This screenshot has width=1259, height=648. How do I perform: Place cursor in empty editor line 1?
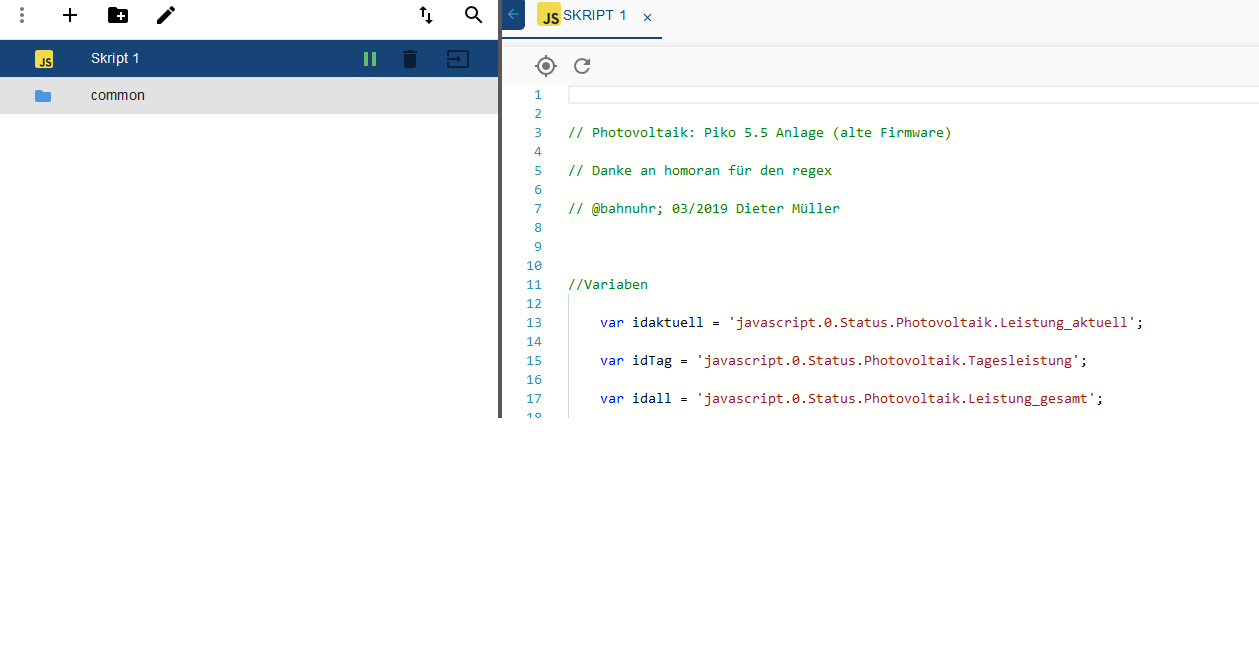913,95
